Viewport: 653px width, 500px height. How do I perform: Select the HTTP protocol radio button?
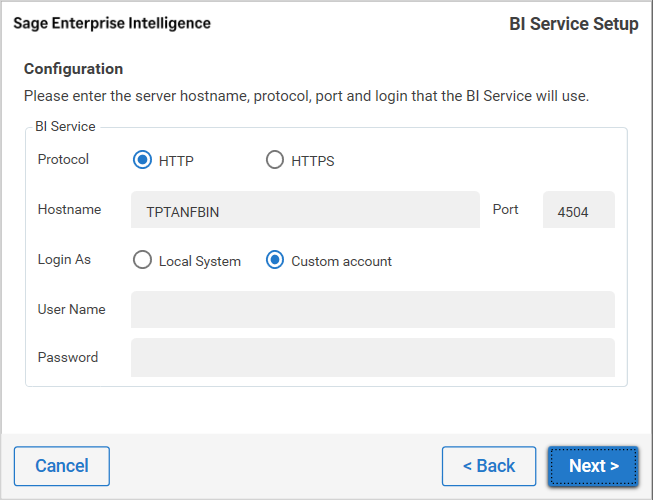click(x=142, y=160)
